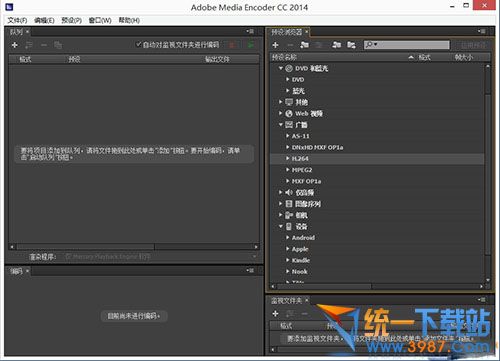Click the duplicate icon in queue toolbar
The image size is (500, 361).
(58, 45)
